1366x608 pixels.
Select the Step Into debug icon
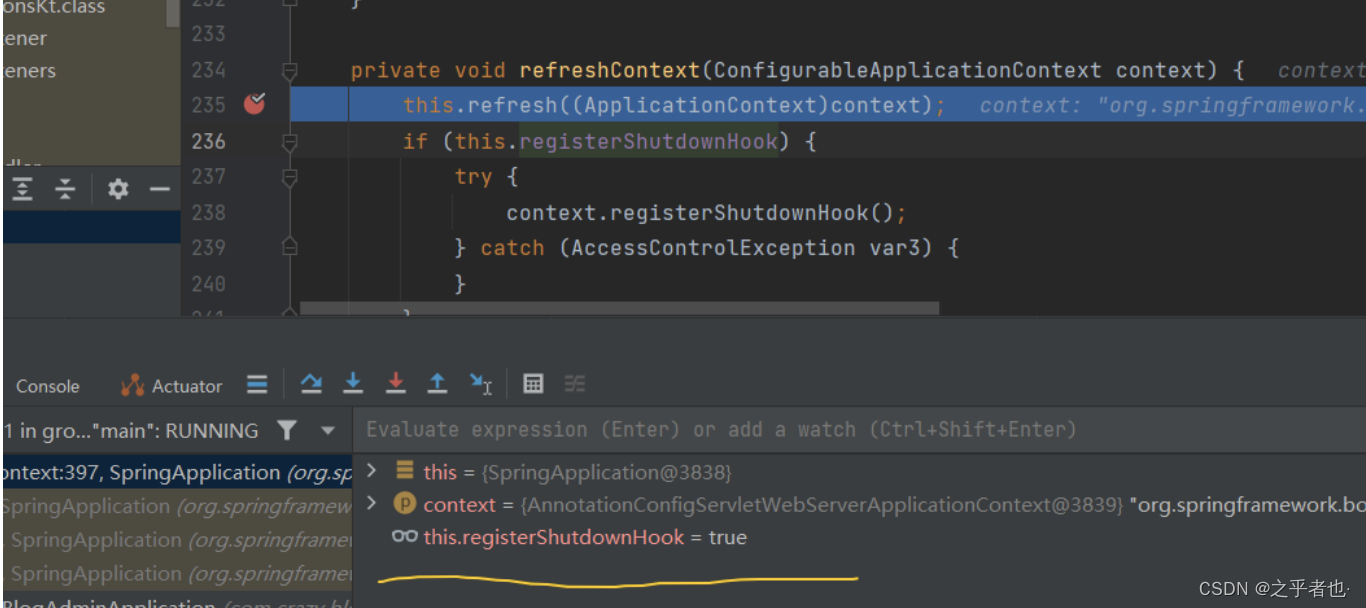click(x=353, y=383)
